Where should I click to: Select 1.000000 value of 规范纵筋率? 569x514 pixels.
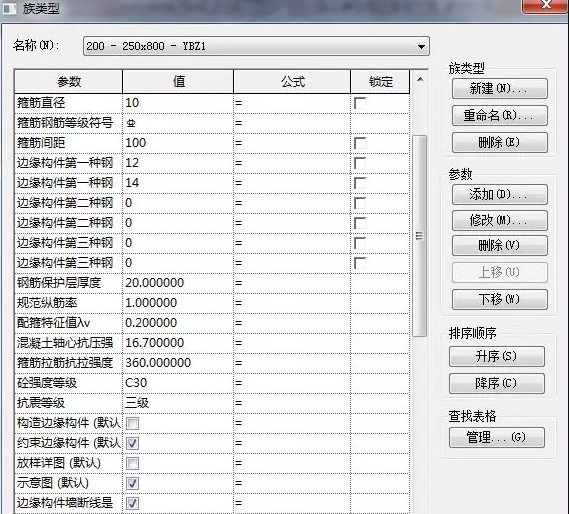pyautogui.click(x=178, y=303)
